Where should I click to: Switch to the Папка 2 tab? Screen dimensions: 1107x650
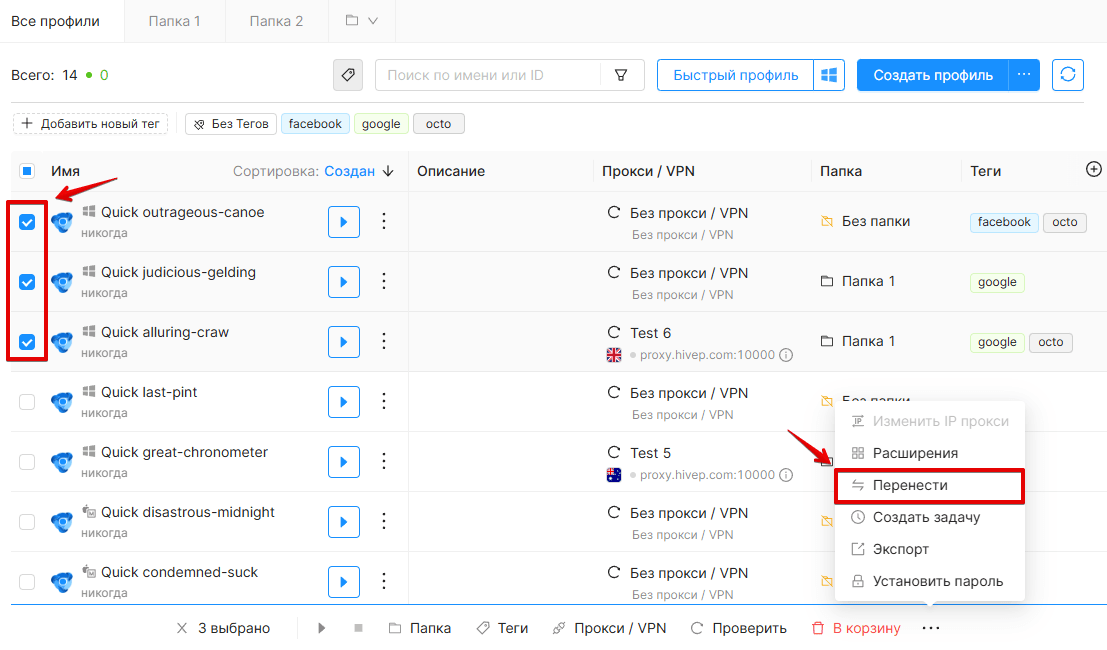(276, 21)
